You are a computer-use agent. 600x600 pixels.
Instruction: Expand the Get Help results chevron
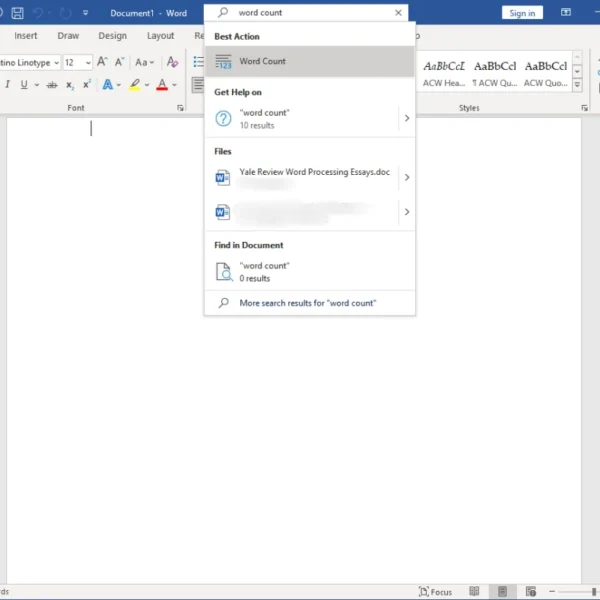407,118
